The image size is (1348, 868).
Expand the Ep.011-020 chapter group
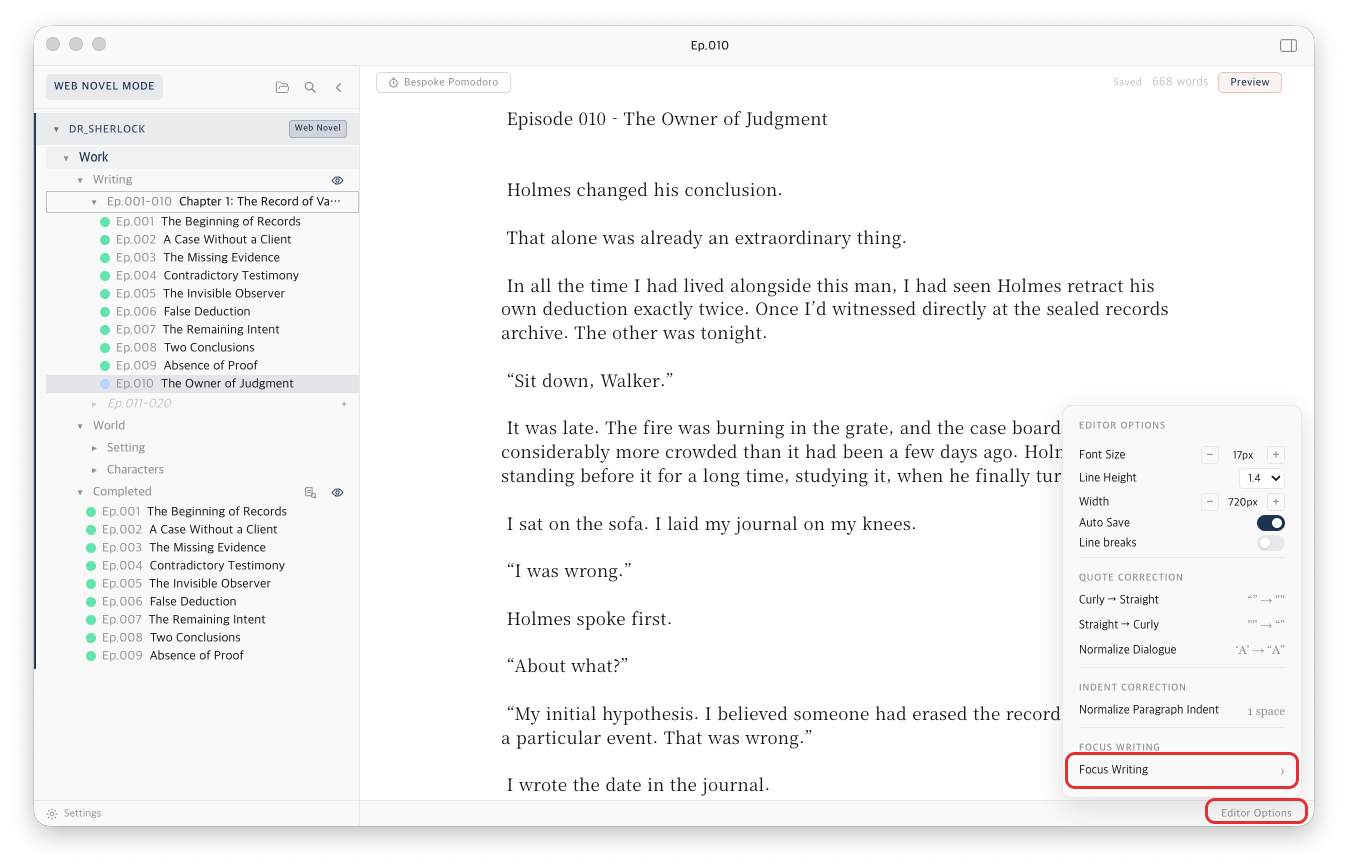94,404
